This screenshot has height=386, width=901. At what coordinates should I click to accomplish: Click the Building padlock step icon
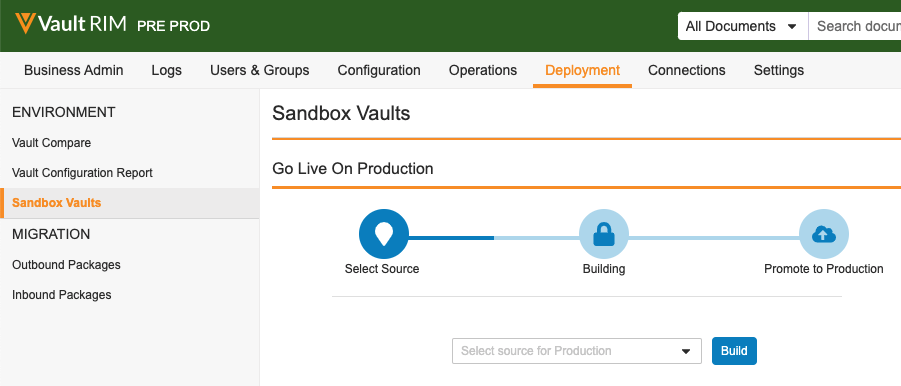click(604, 234)
